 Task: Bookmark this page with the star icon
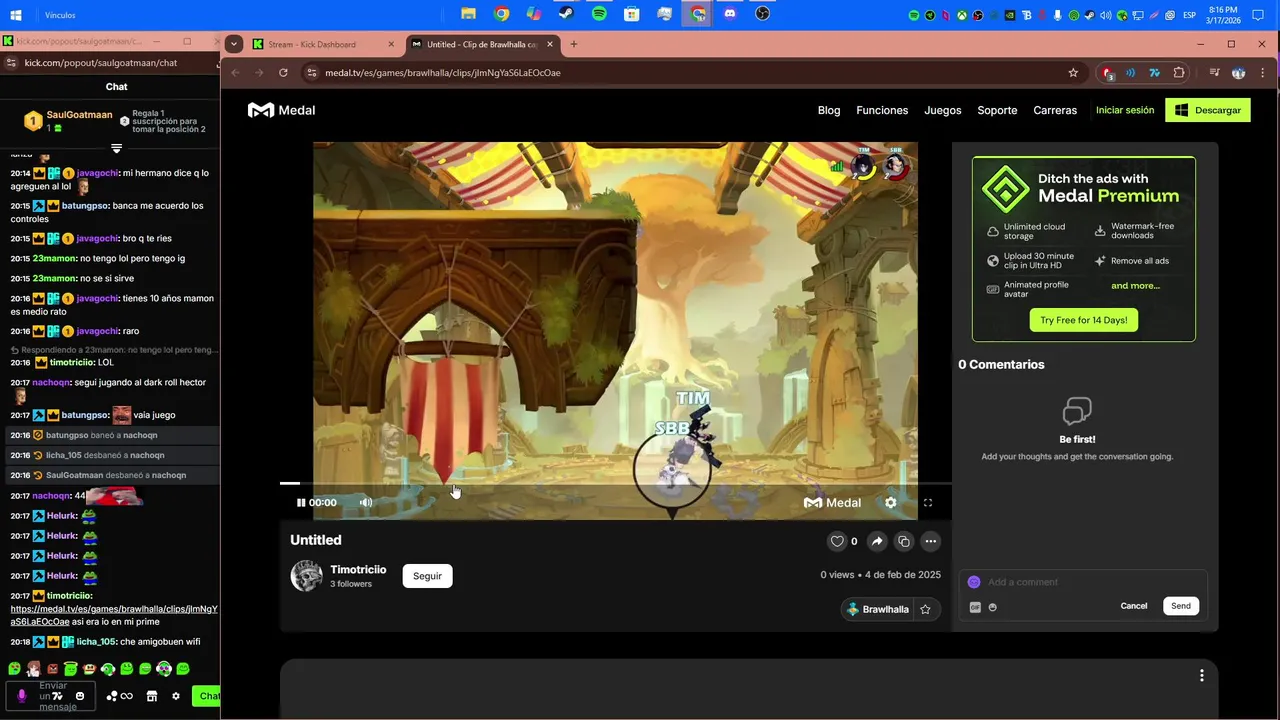(x=1073, y=73)
